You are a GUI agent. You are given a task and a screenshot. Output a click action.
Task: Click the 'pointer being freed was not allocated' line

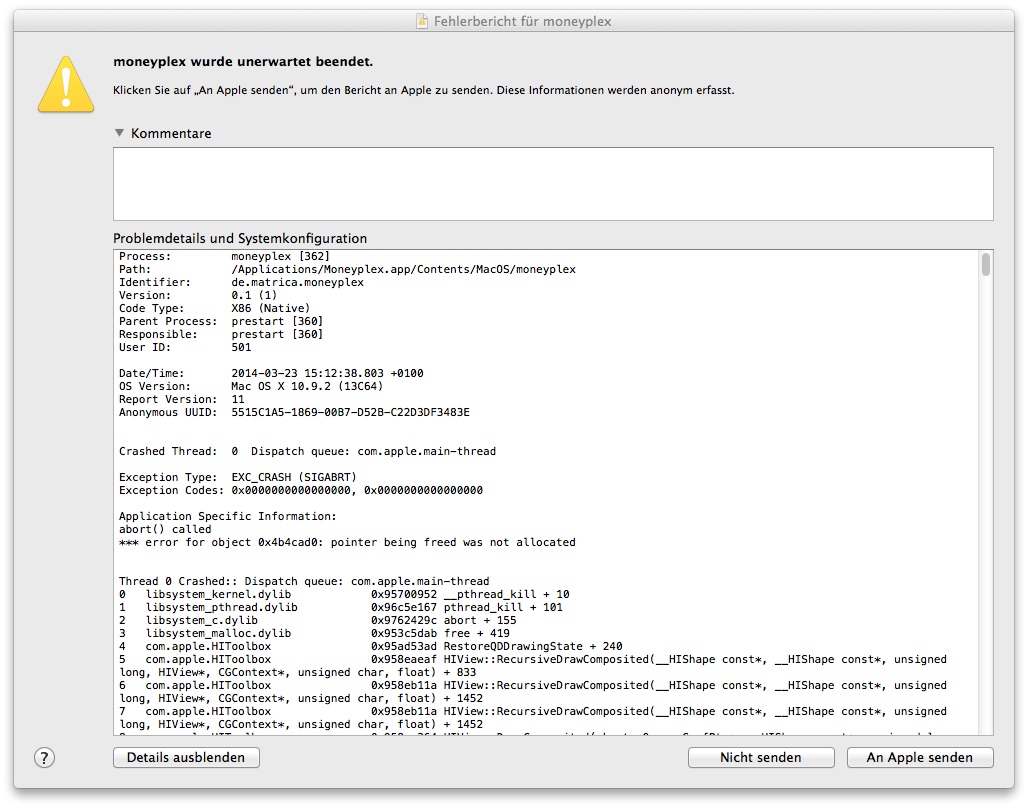347,542
